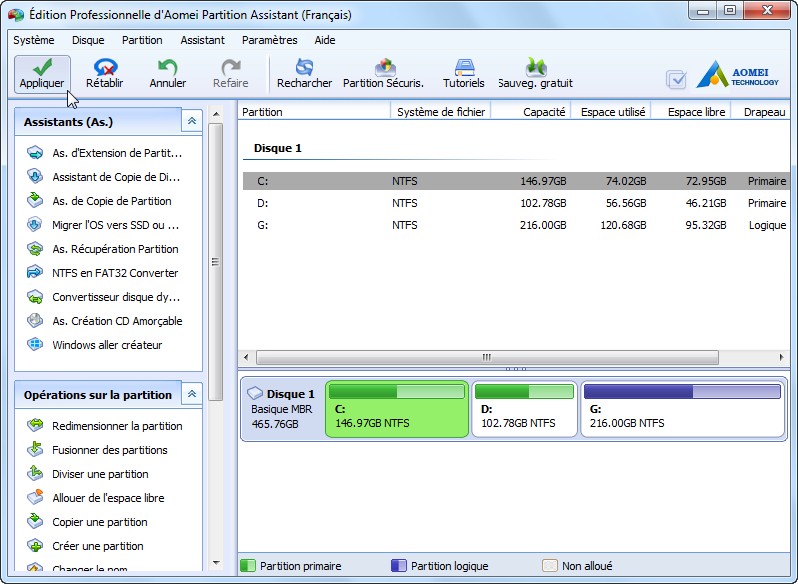Click the 56.56GB used space cell
Screen dimensions: 798x584
pos(626,203)
